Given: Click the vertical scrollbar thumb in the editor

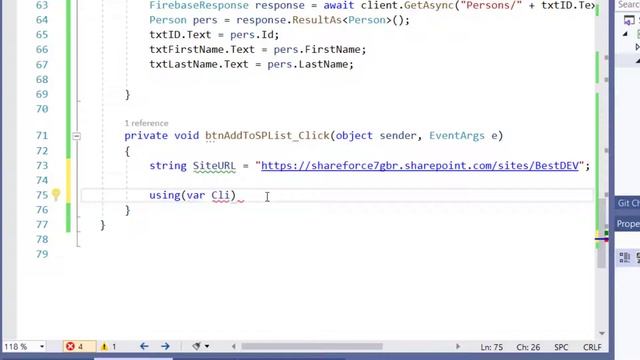Looking at the screenshot, I should point(602,233).
